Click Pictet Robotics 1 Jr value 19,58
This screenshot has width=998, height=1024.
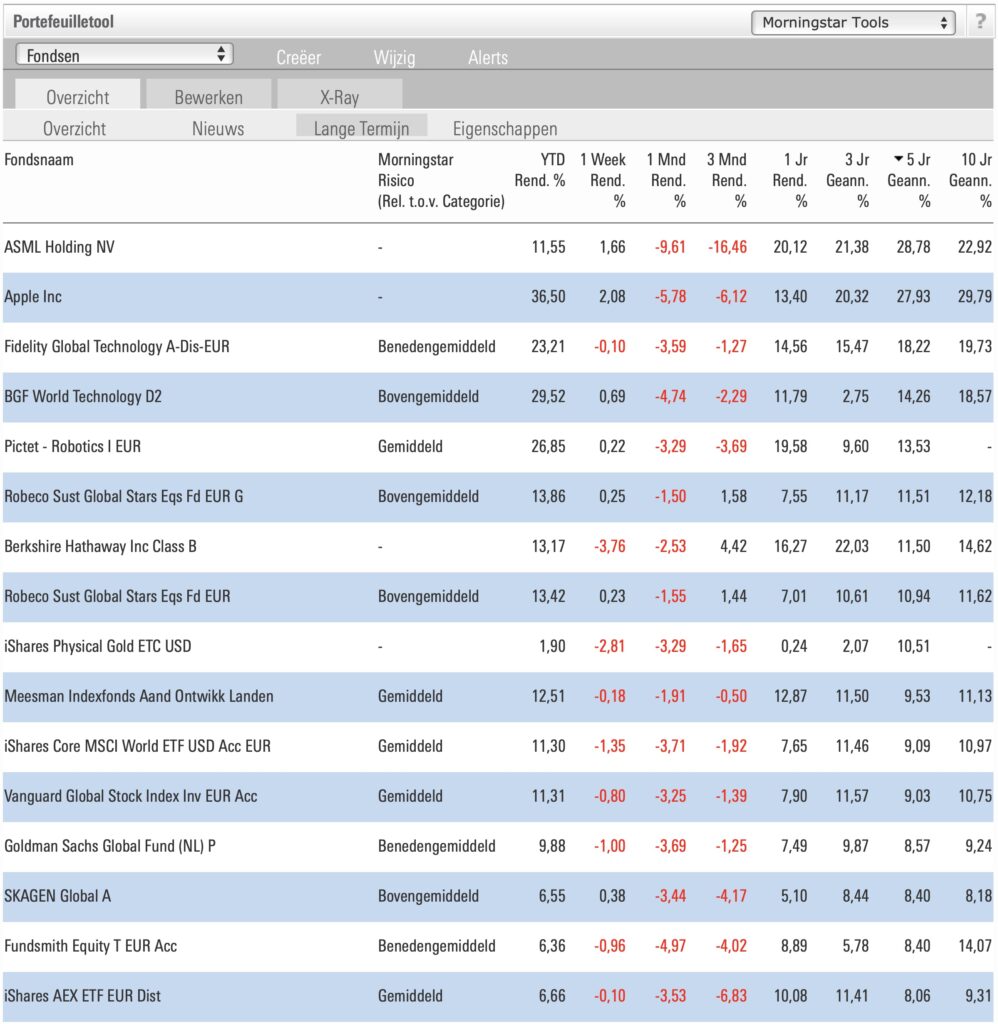pos(790,446)
